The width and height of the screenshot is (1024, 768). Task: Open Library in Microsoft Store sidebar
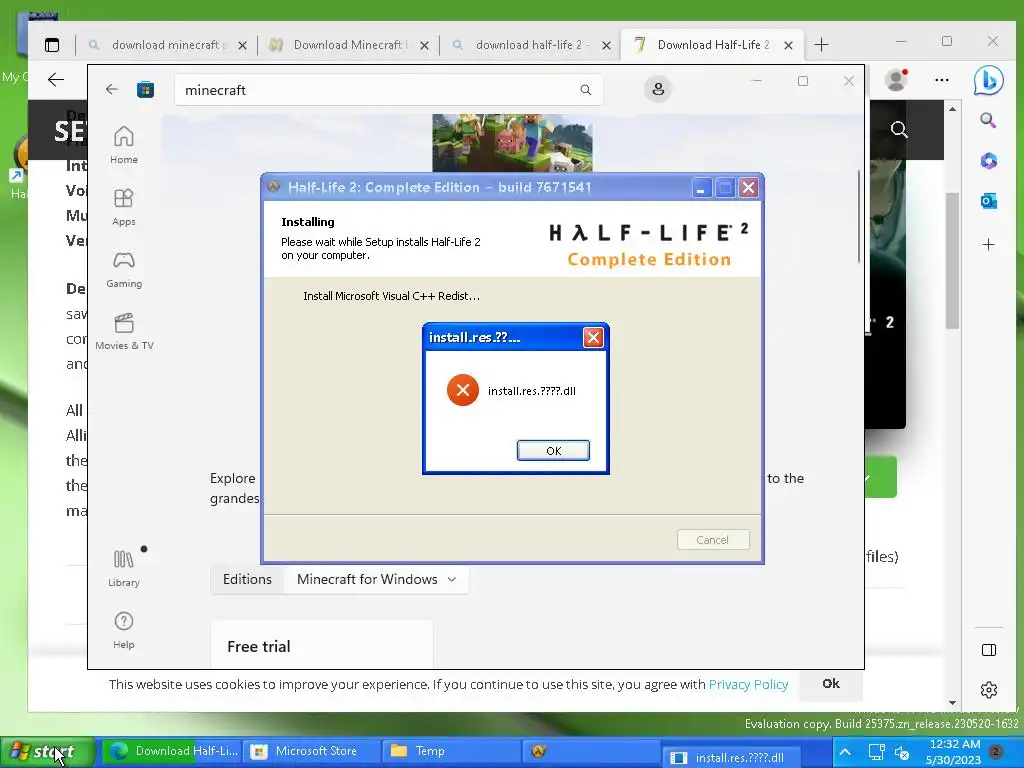123,568
